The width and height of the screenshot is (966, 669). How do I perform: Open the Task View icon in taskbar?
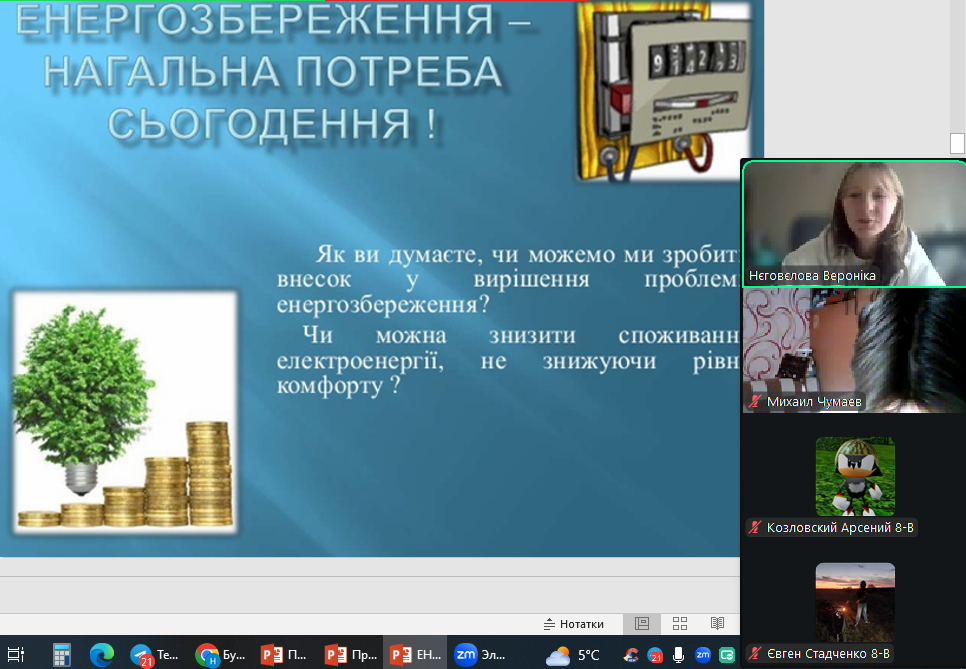pos(15,654)
